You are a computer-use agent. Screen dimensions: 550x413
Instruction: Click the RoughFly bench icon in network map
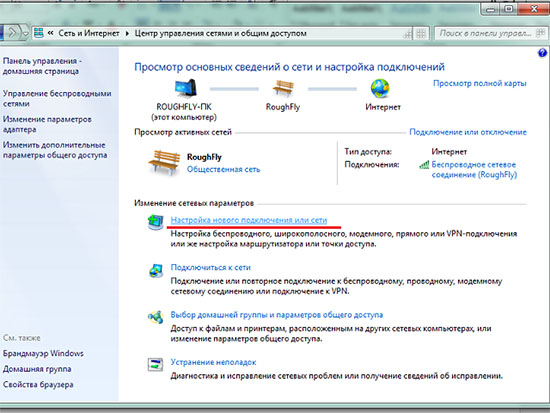[x=283, y=88]
